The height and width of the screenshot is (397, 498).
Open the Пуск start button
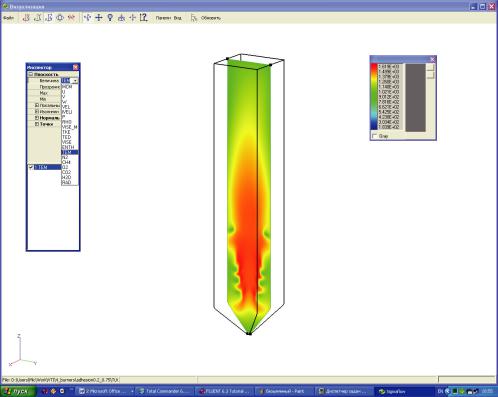(17, 391)
